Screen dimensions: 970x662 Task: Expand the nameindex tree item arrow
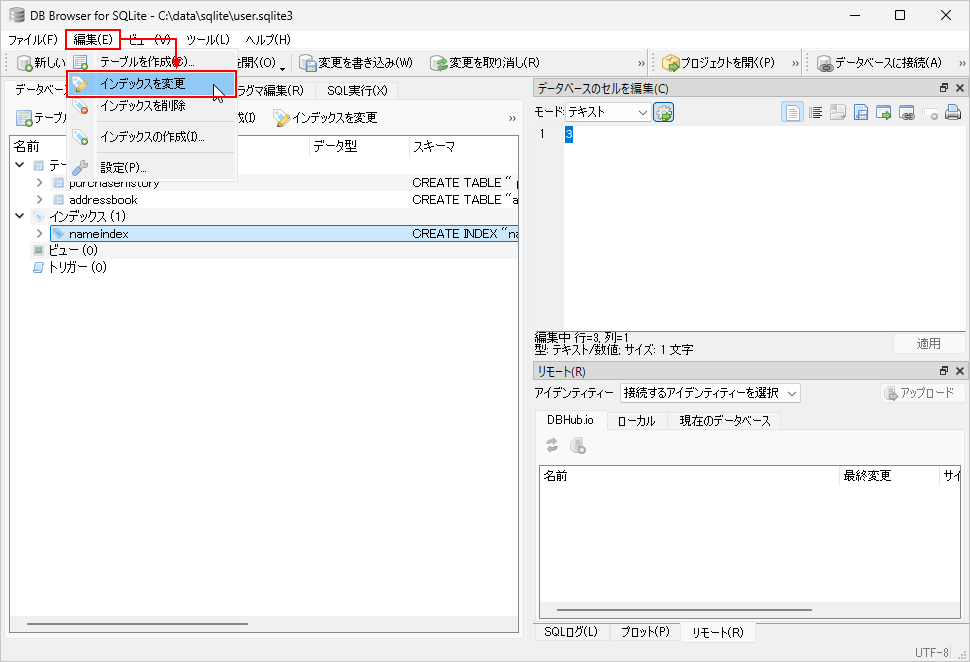pos(40,234)
